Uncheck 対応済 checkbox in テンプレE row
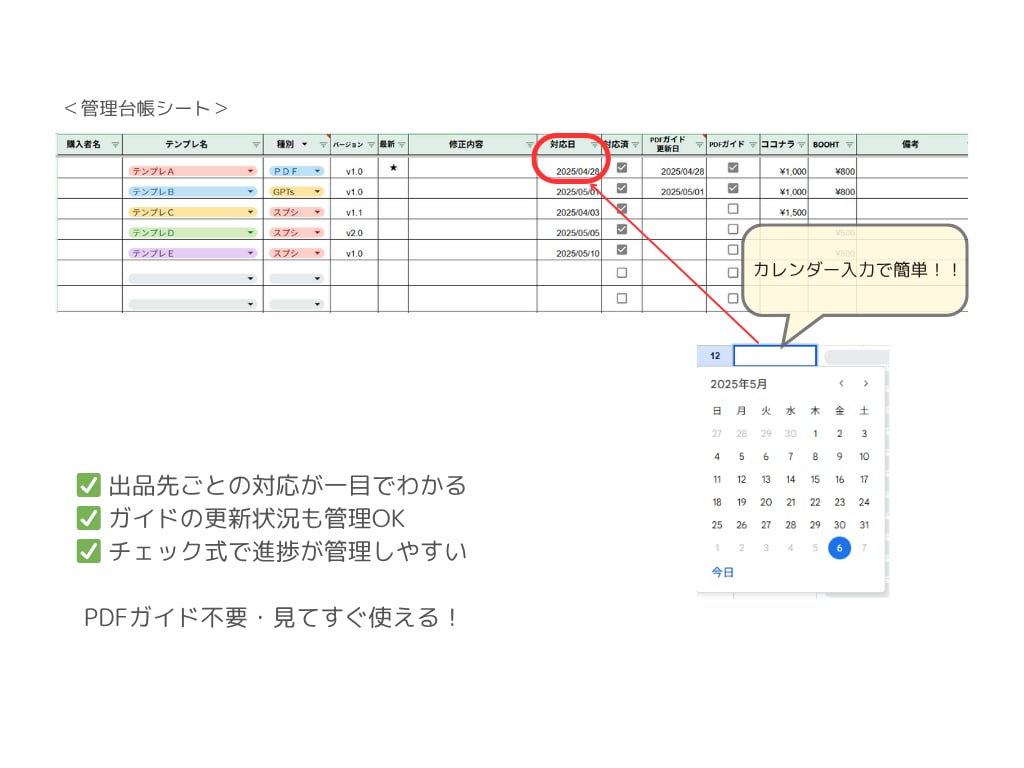The height and width of the screenshot is (768, 1024). (x=622, y=249)
